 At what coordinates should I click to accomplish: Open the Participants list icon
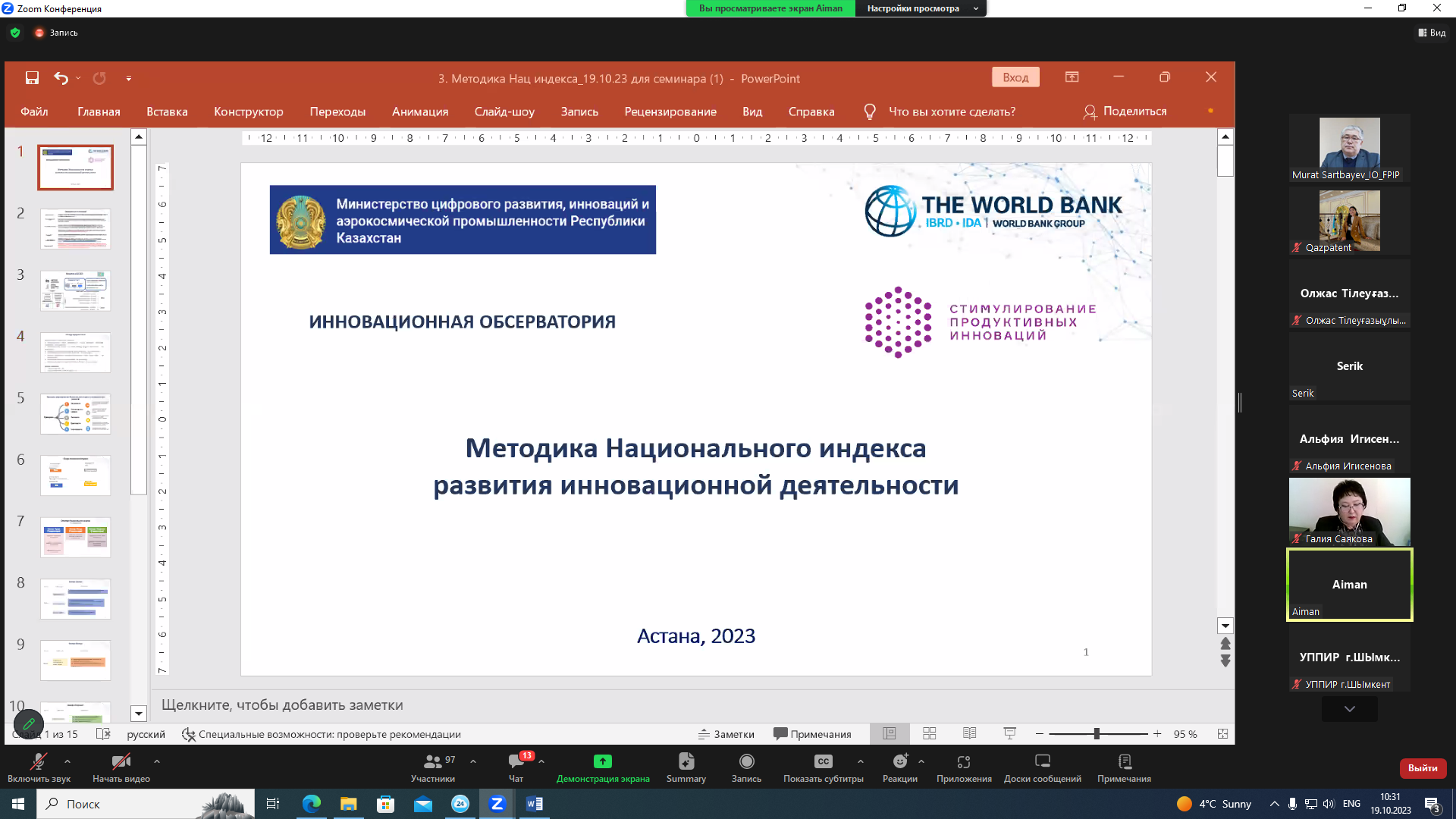coord(433,761)
